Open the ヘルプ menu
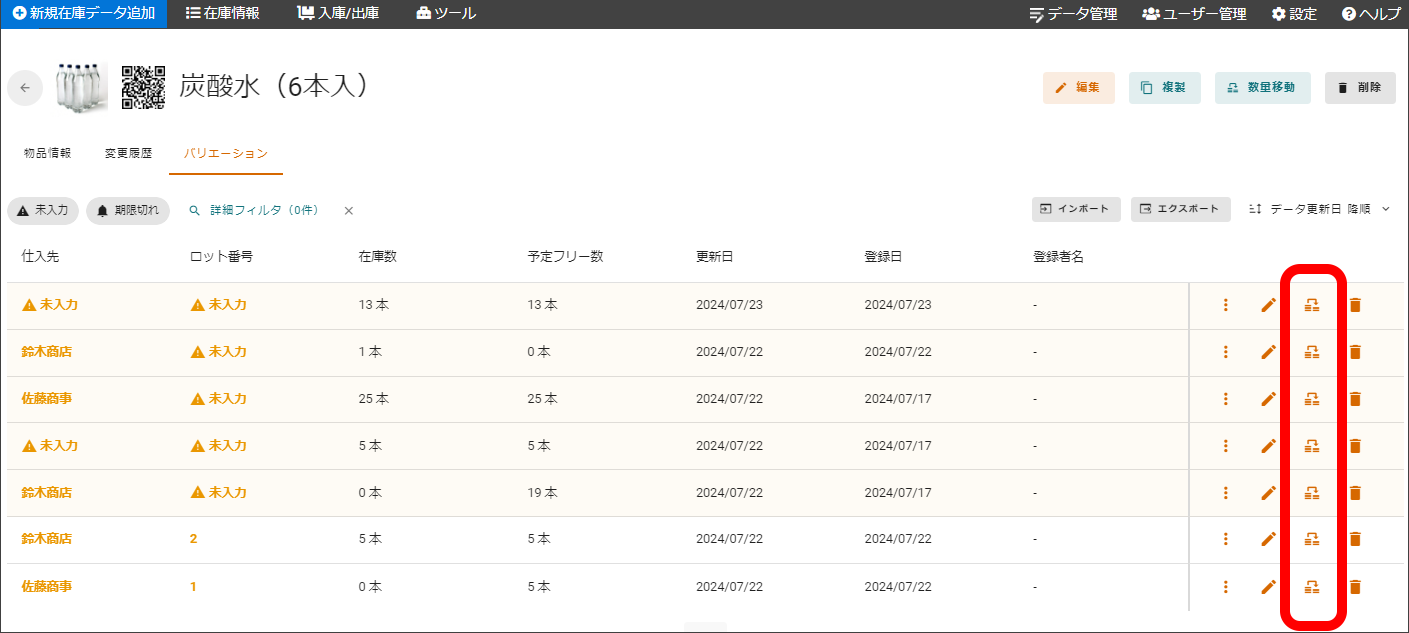This screenshot has height=633, width=1409. point(1371,14)
